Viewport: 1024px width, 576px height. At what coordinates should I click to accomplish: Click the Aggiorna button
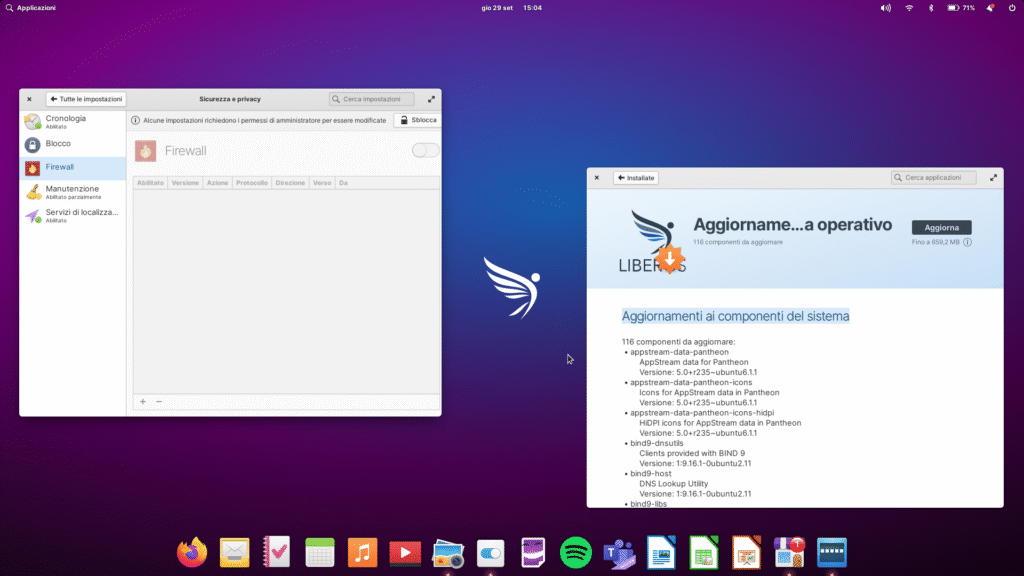(941, 227)
